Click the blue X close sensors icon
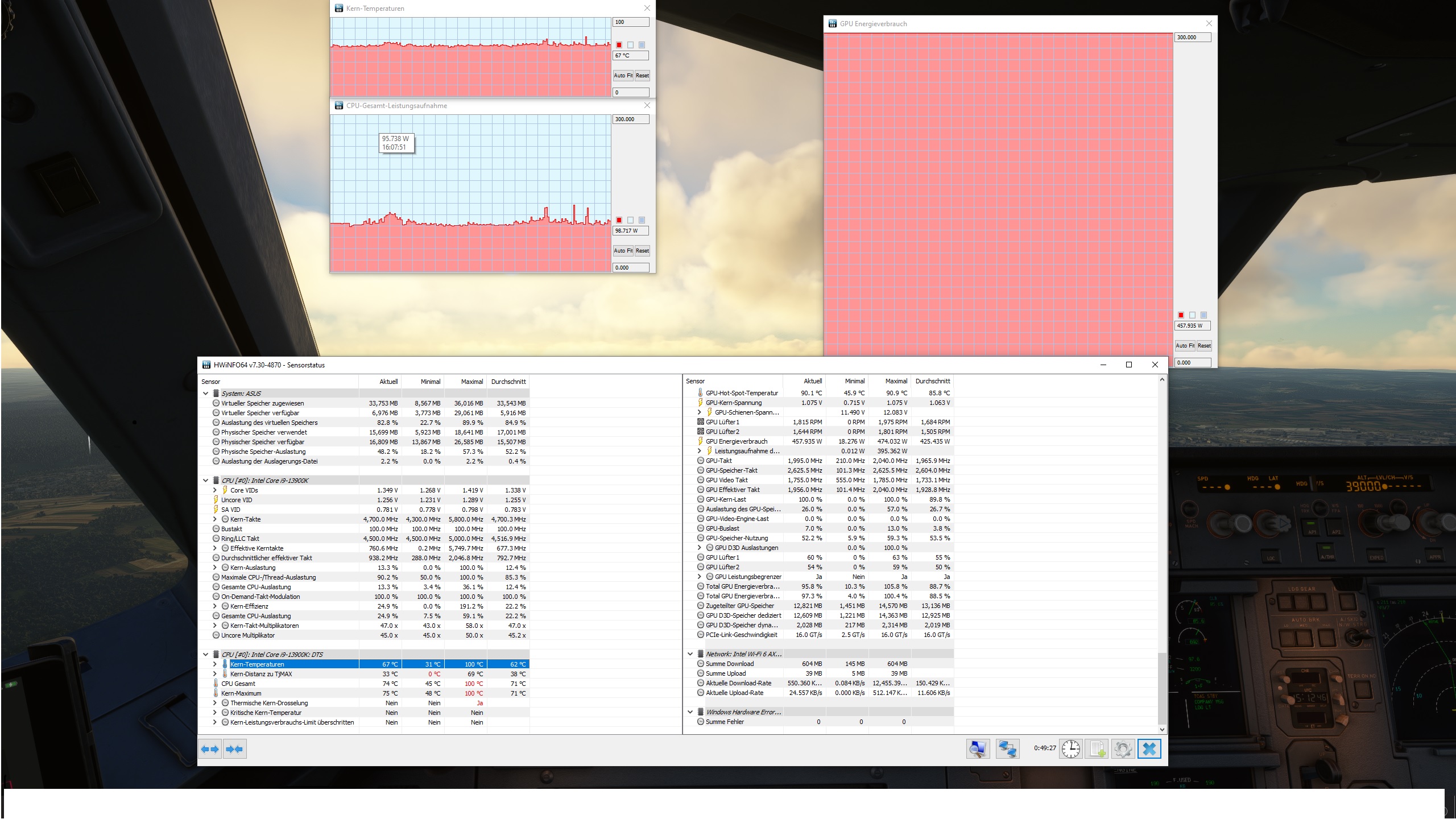This screenshot has width=1456, height=819. point(1149,748)
